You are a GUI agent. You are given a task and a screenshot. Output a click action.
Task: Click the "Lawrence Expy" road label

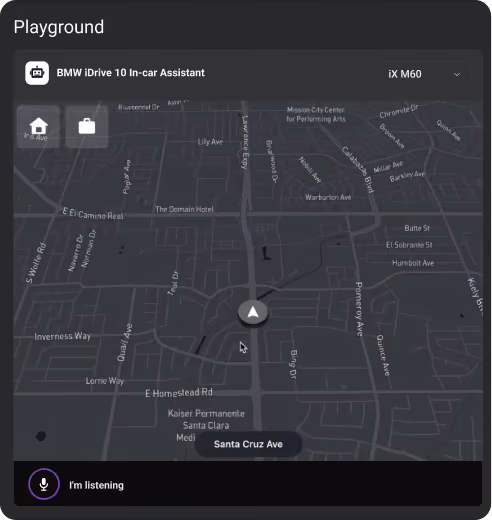(245, 142)
